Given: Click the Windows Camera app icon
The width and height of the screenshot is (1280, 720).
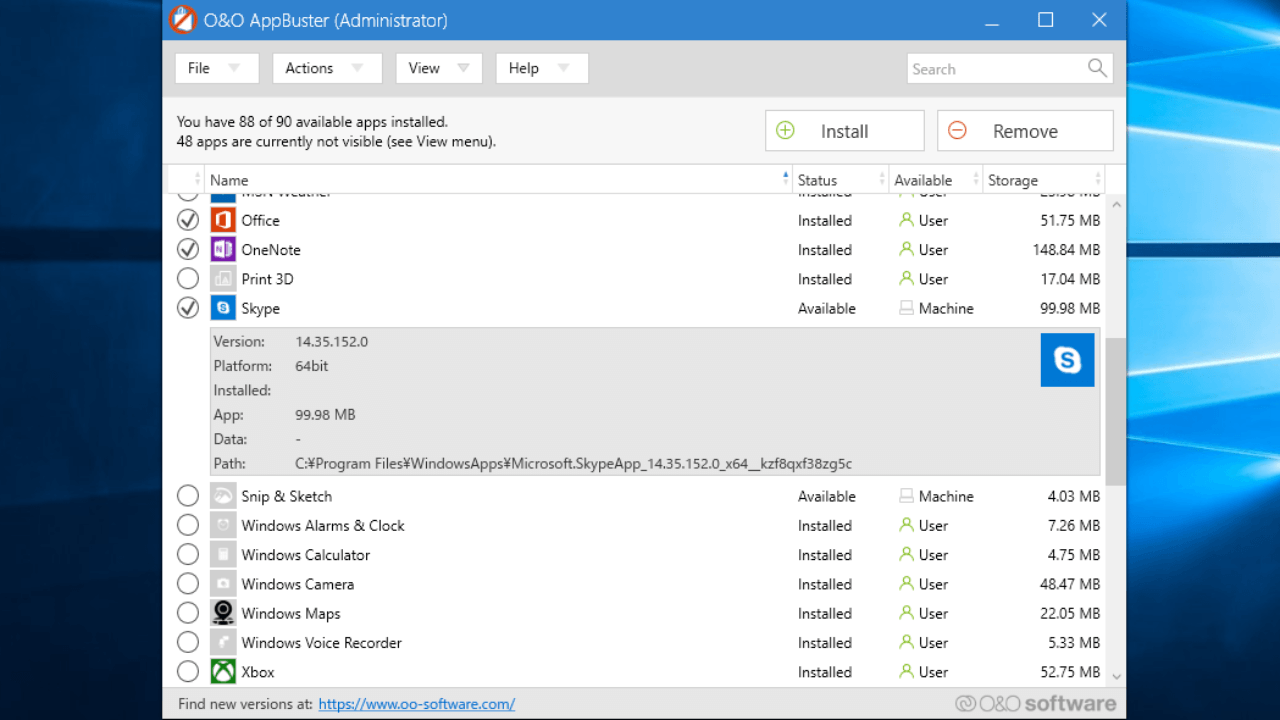Looking at the screenshot, I should pyautogui.click(x=223, y=584).
